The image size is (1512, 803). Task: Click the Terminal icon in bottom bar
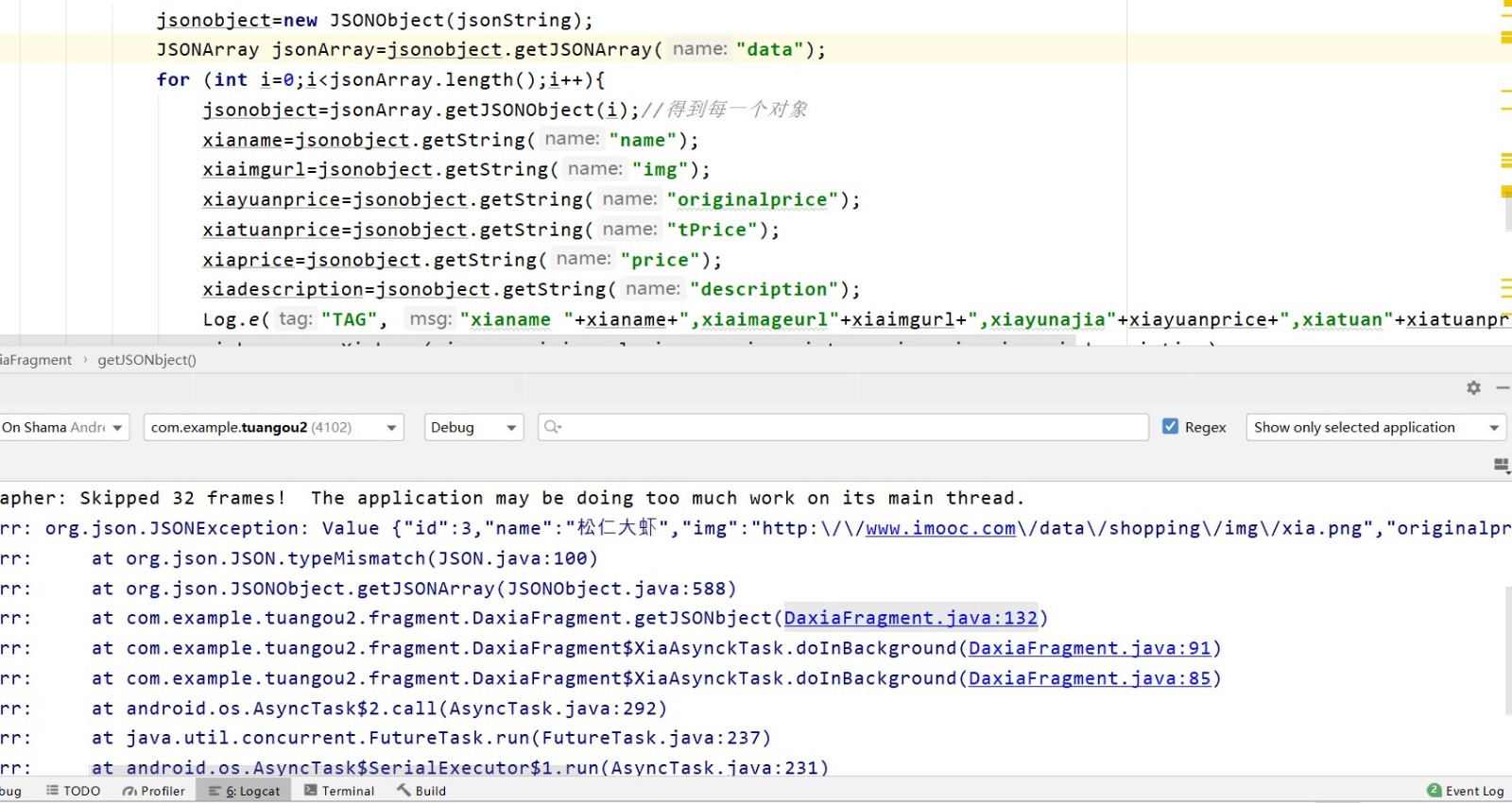pyautogui.click(x=310, y=791)
